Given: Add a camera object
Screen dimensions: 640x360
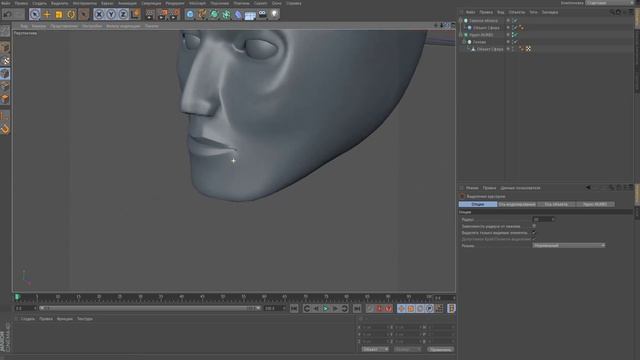Looking at the screenshot, I should (x=262, y=14).
